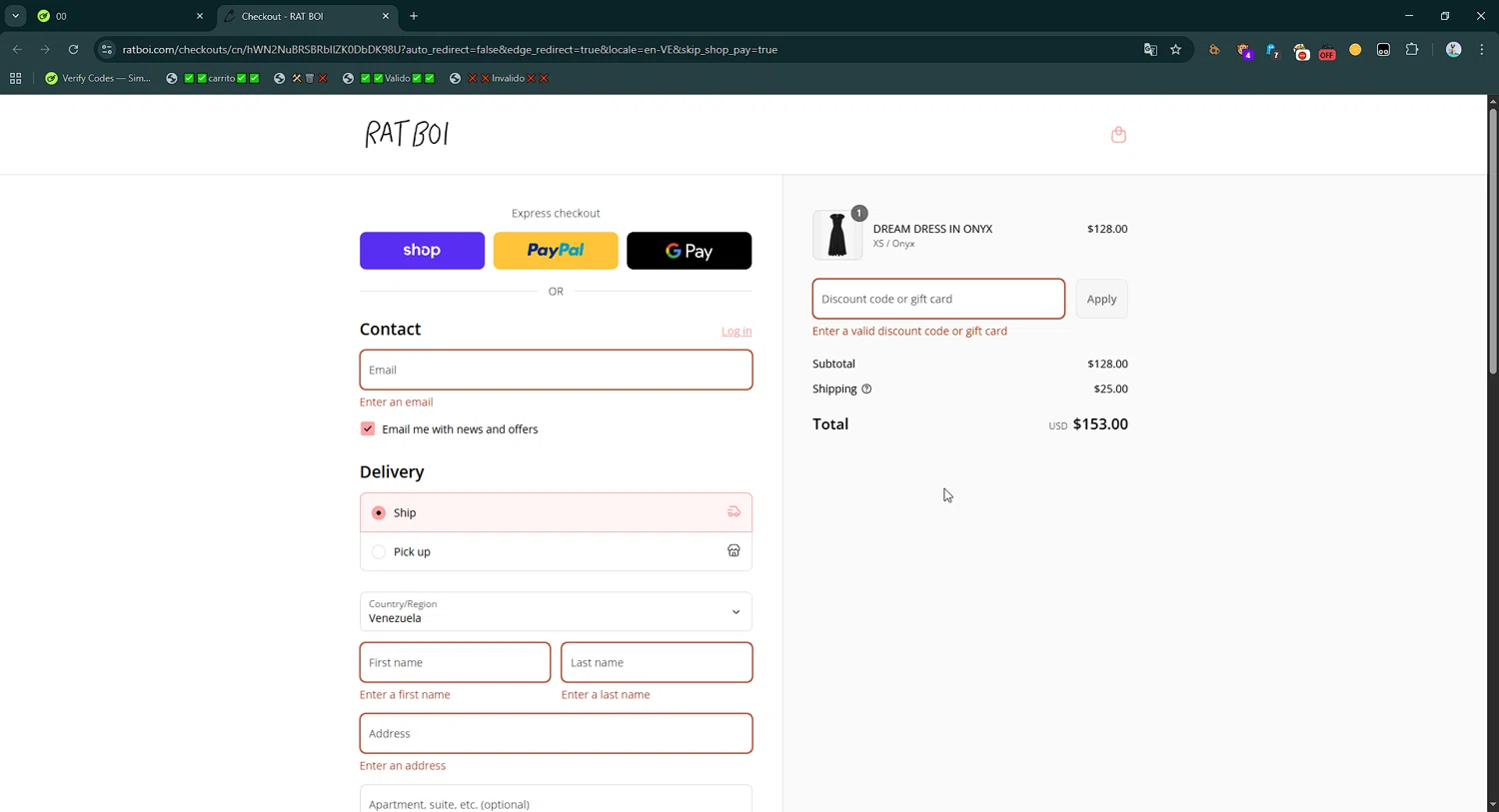Open the carrito bookmark
1499x812 pixels.
coord(213,78)
